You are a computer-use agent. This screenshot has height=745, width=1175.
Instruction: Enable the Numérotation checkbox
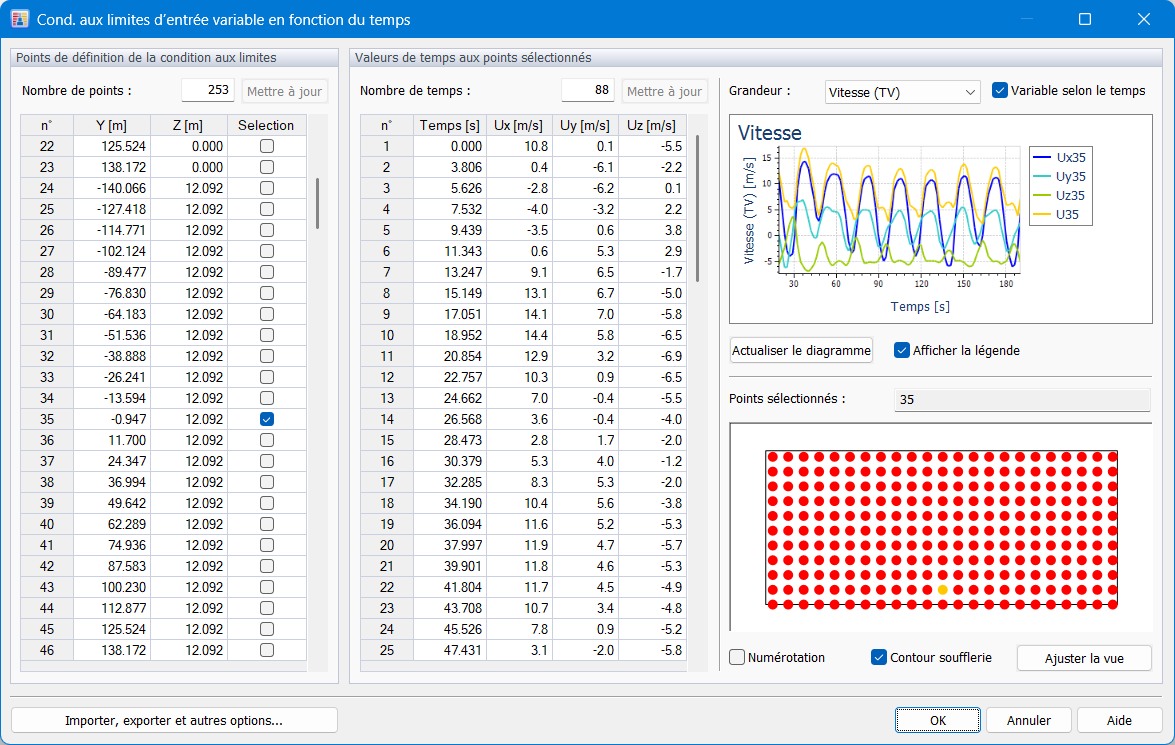[737, 657]
